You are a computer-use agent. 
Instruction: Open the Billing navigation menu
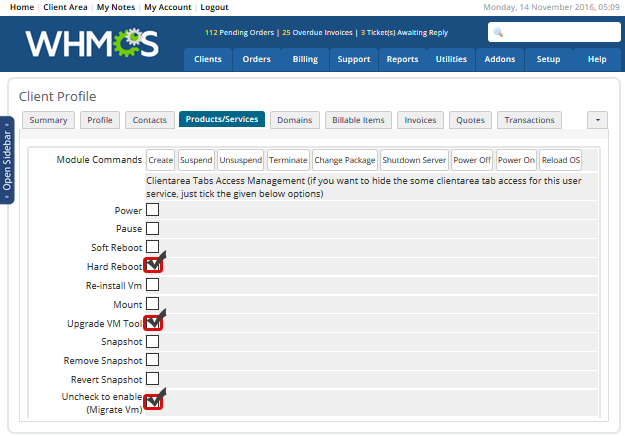(x=305, y=59)
